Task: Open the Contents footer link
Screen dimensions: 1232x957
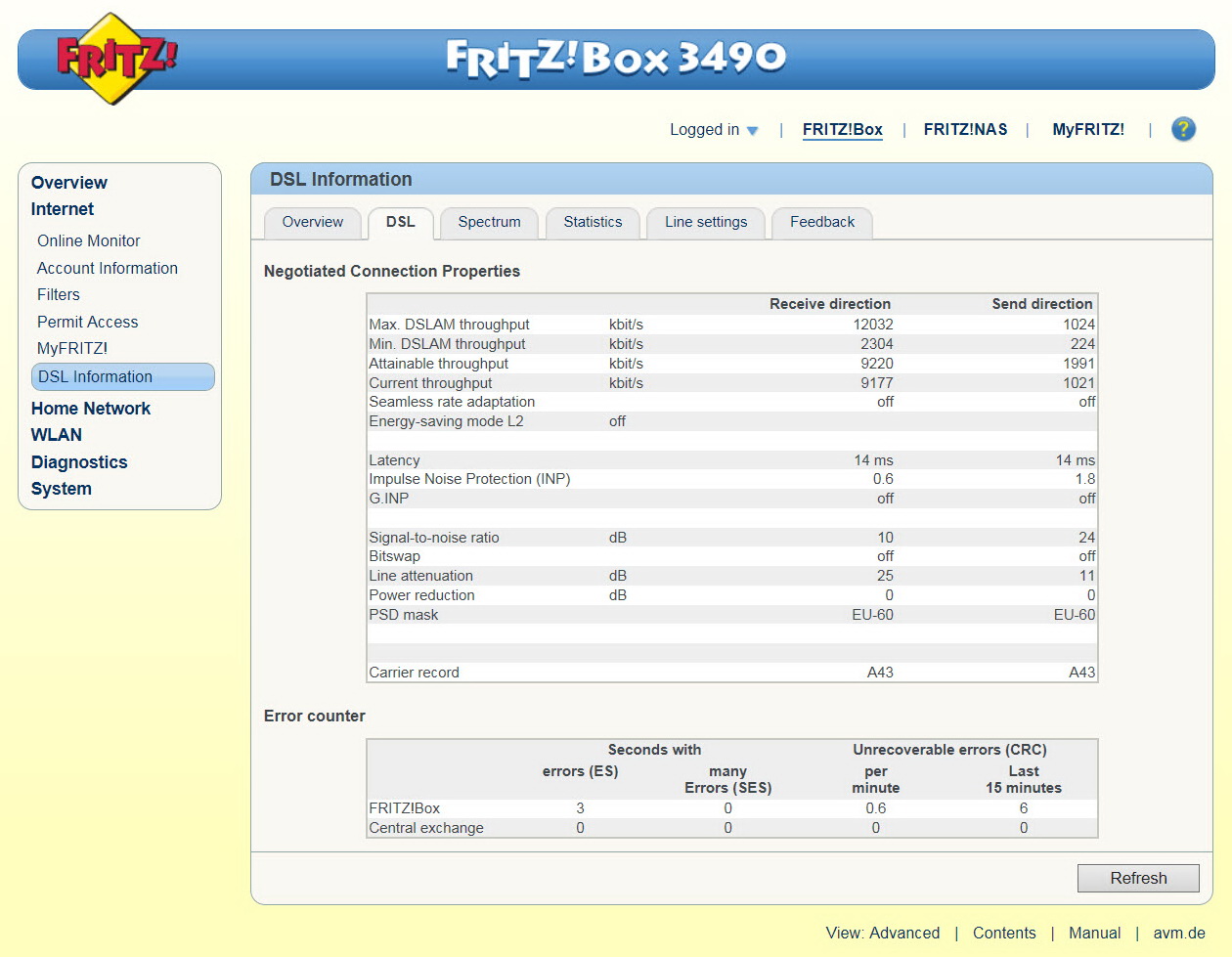Action: pyautogui.click(x=1004, y=933)
